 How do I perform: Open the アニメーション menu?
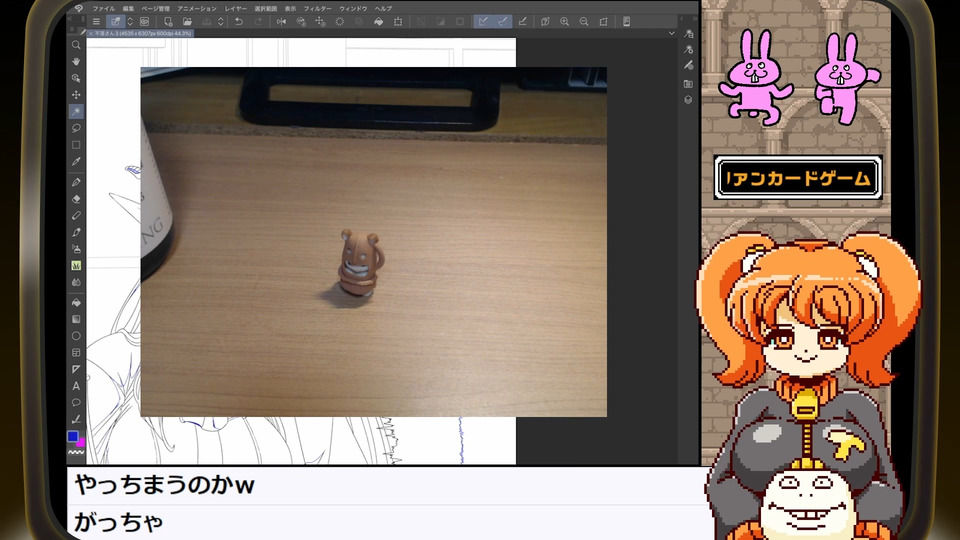pos(197,9)
